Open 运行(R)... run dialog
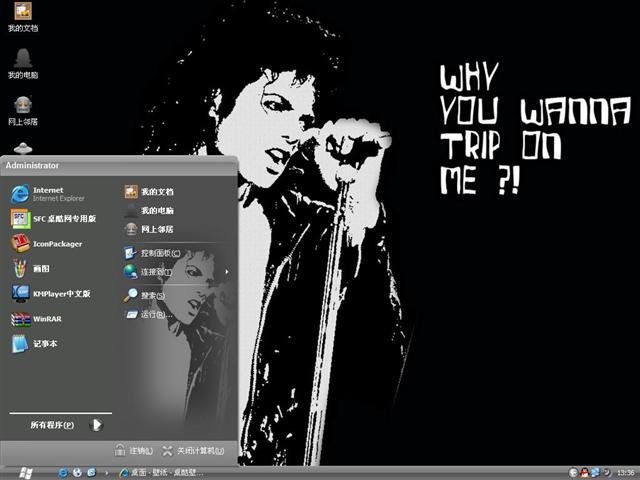Screen dimensions: 640x480 [148, 314]
